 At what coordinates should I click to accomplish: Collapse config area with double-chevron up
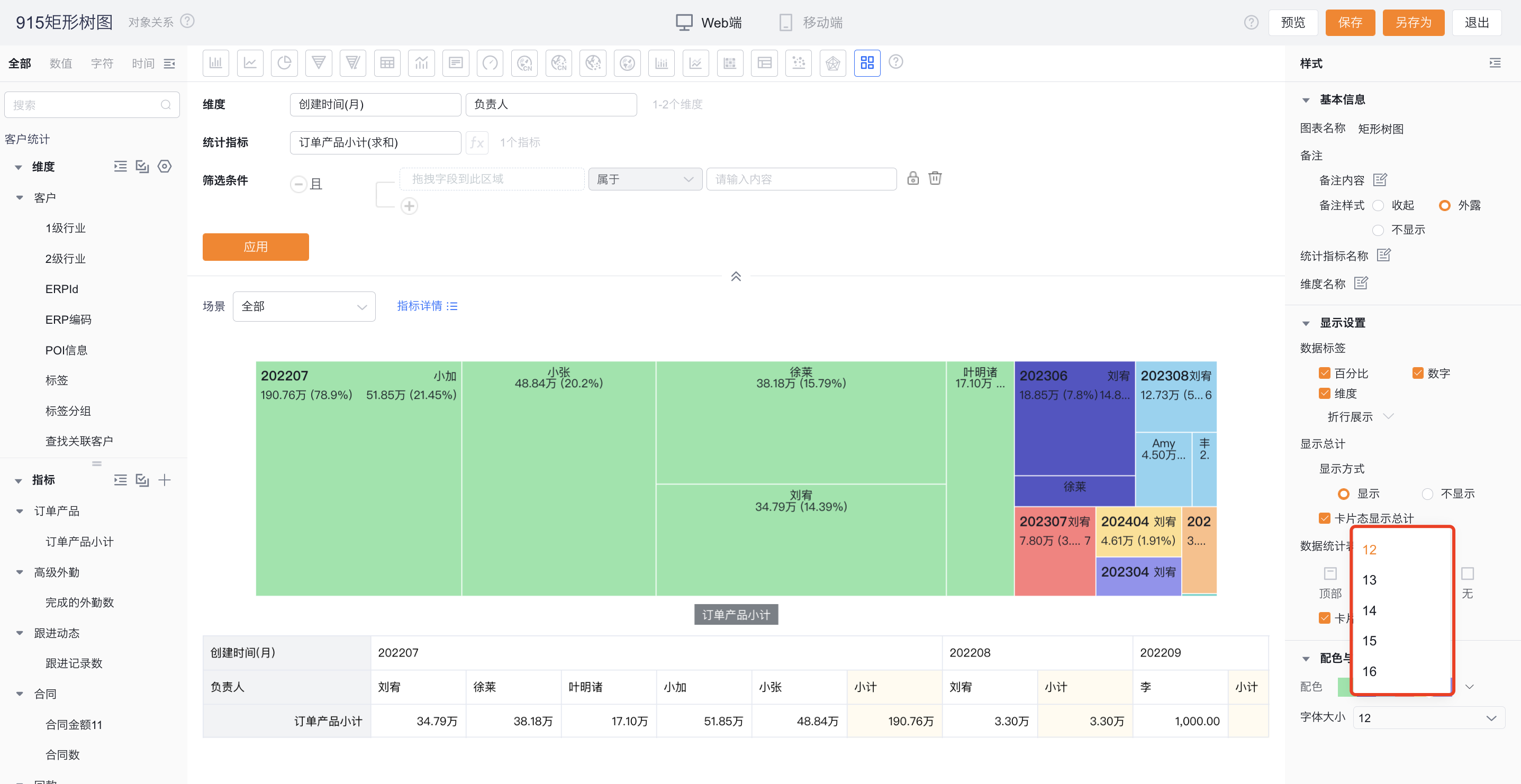pyautogui.click(x=736, y=276)
